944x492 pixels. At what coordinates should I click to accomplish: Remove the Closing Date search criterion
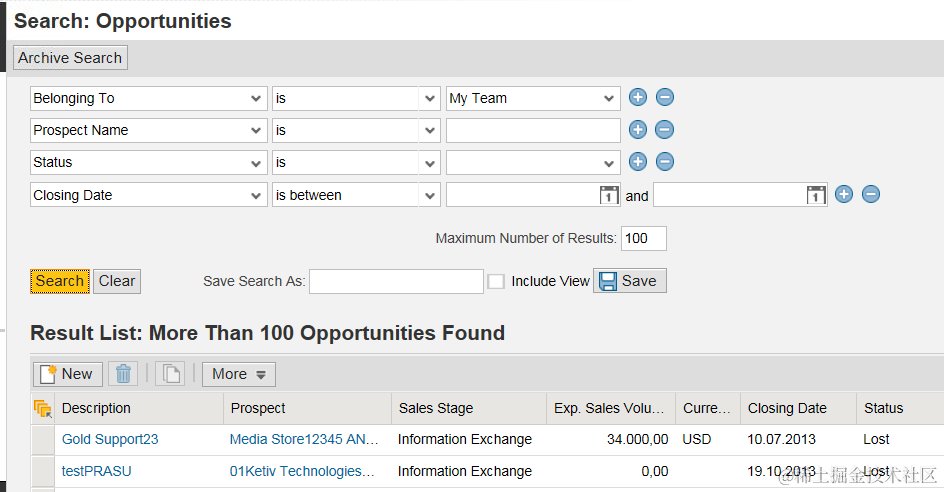click(x=871, y=195)
